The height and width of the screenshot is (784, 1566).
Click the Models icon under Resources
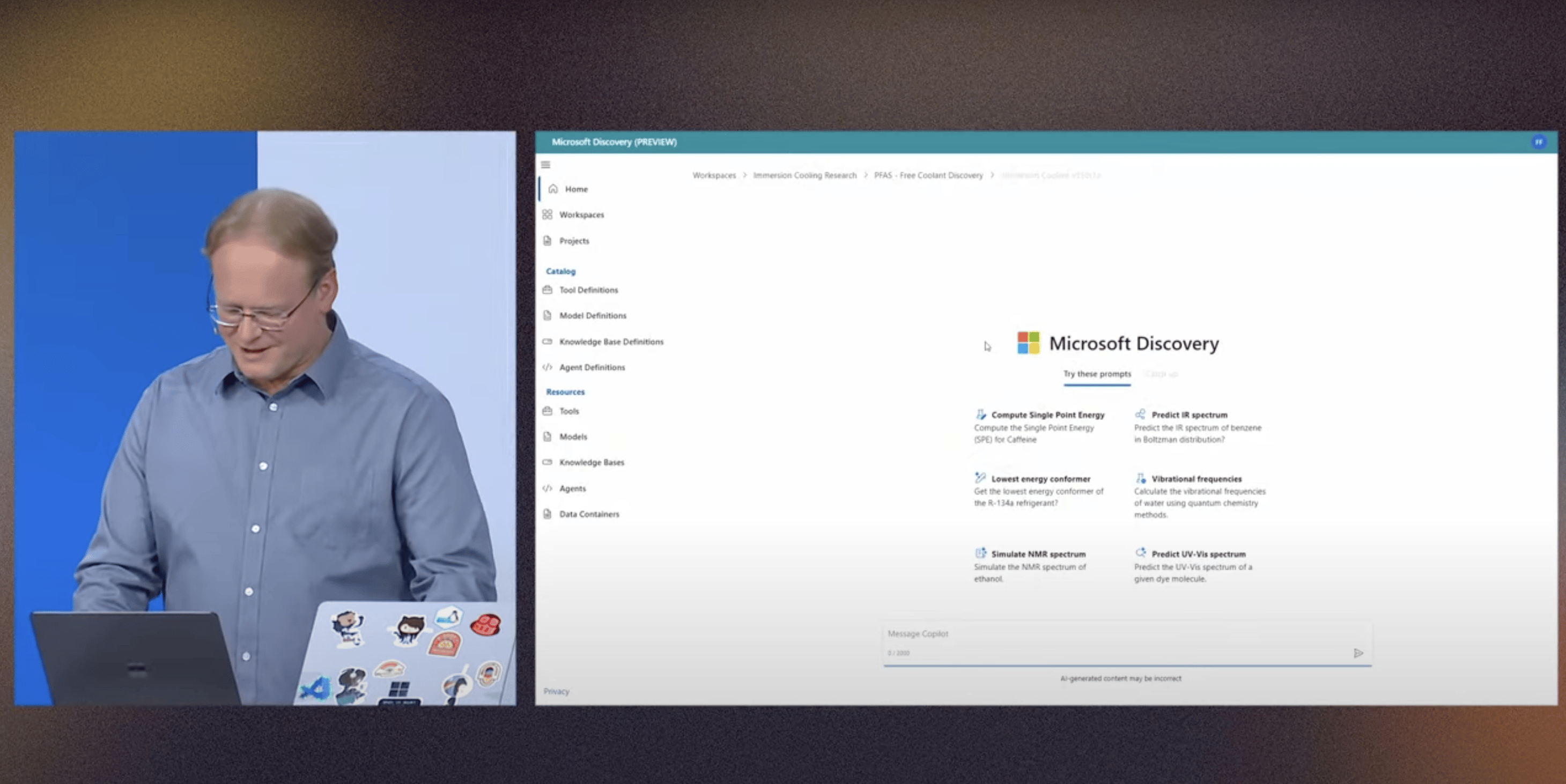(547, 437)
